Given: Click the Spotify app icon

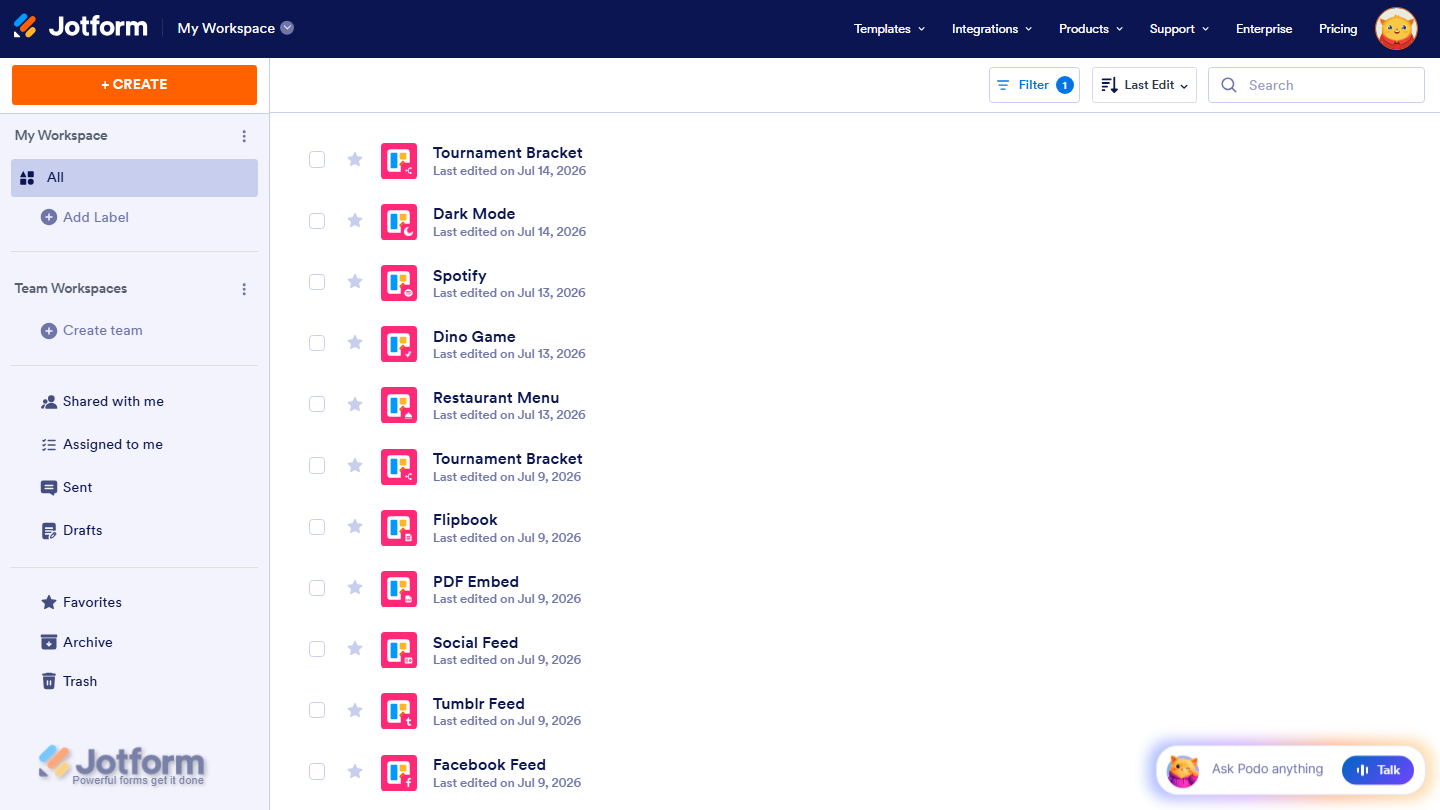Looking at the screenshot, I should 399,283.
